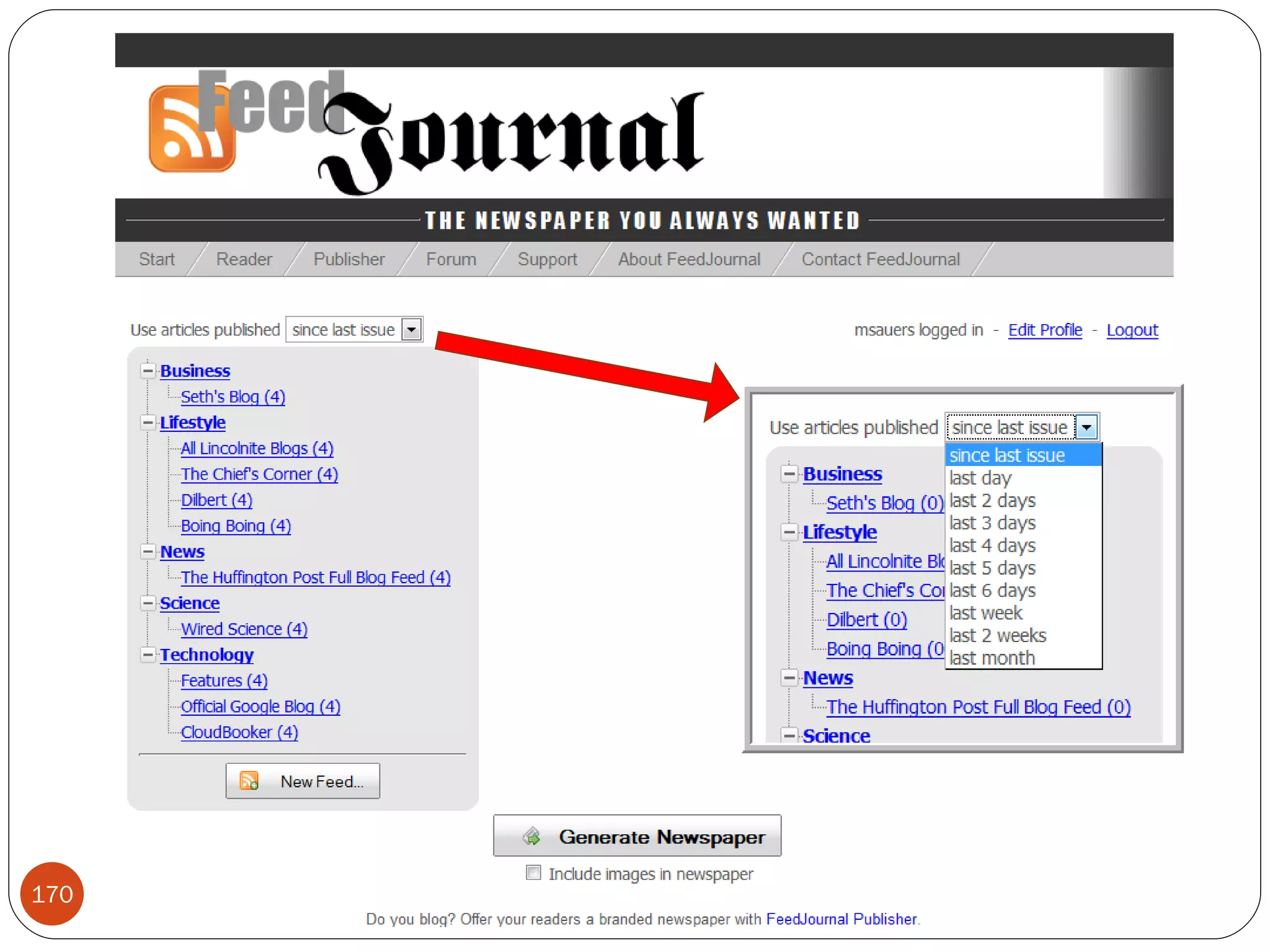The image size is (1270, 952).
Task: Open the Wired Science (4) feed
Action: click(x=244, y=629)
